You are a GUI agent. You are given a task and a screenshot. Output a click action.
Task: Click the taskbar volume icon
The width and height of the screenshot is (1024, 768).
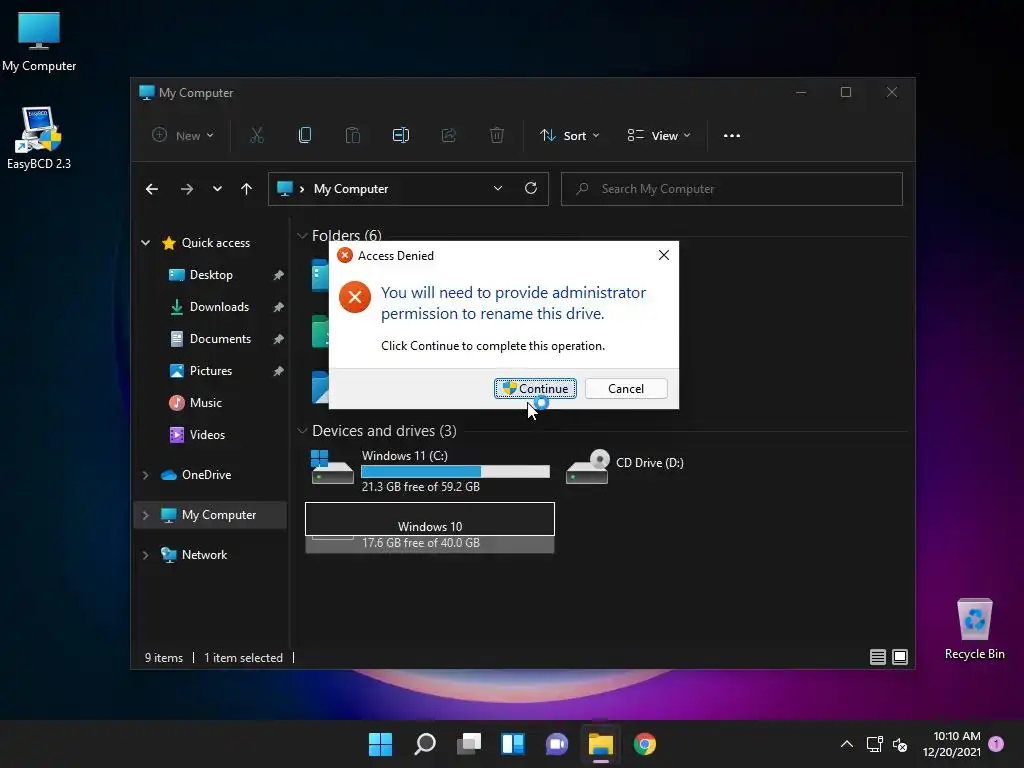[900, 744]
